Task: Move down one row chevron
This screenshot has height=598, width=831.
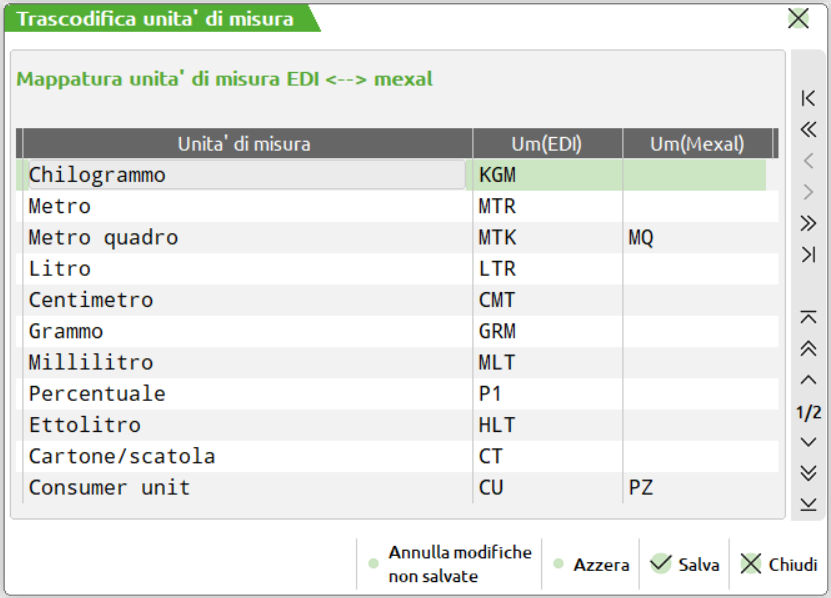Action: [809, 442]
